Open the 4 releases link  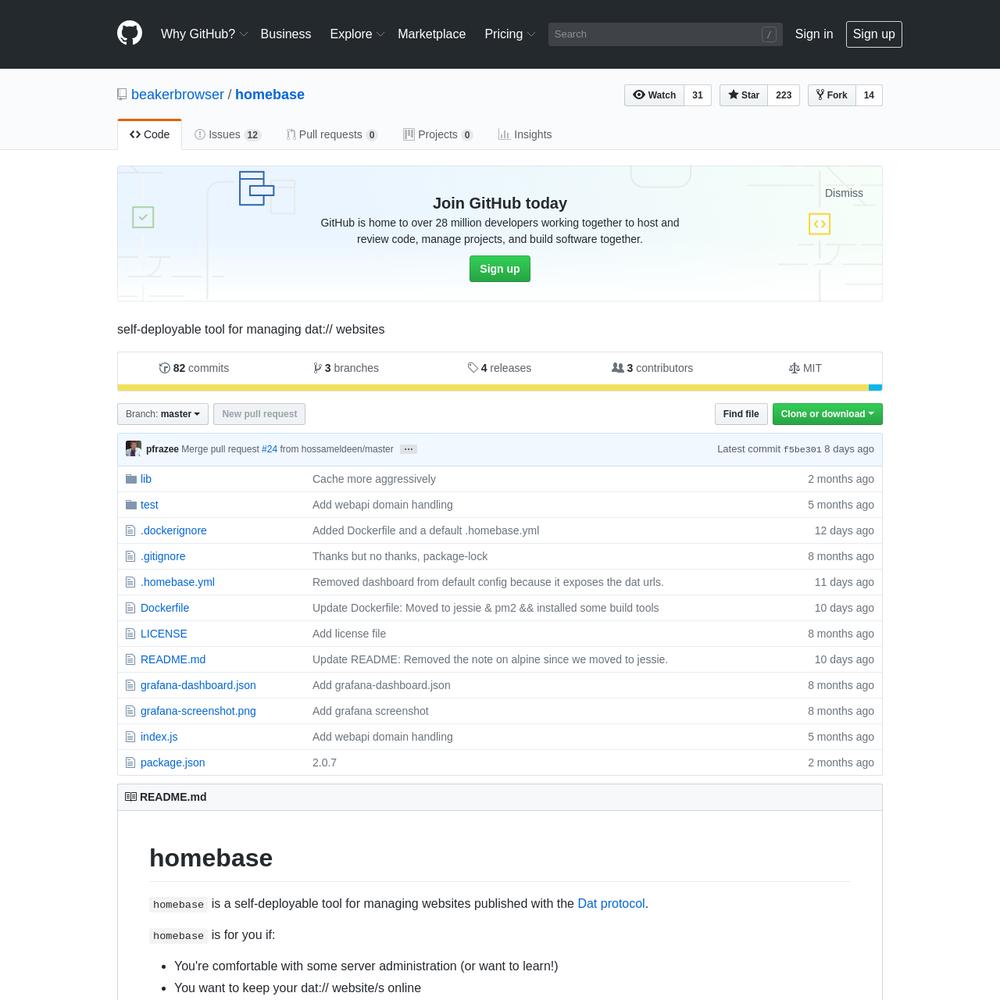(499, 368)
